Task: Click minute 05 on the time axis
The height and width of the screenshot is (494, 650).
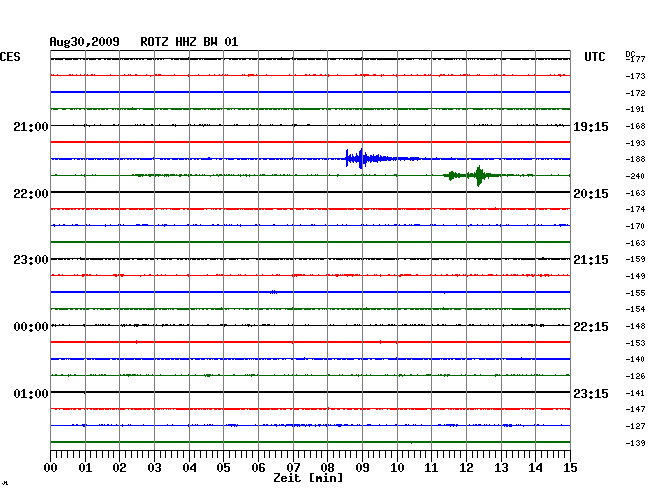Action: click(x=223, y=468)
